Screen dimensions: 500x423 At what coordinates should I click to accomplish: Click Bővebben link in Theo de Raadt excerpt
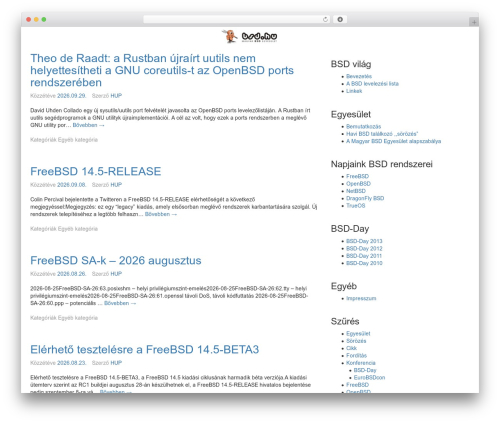pyautogui.click(x=89, y=125)
